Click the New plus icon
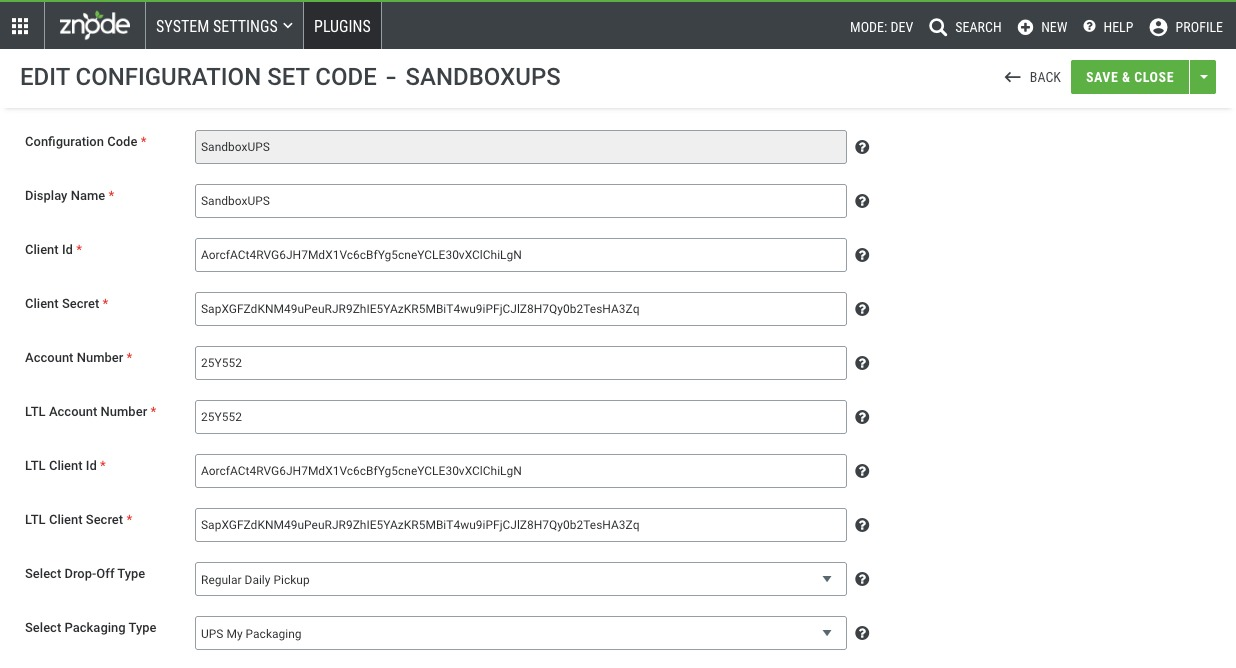Viewport: 1236px width, 668px height. pyautogui.click(x=1025, y=28)
